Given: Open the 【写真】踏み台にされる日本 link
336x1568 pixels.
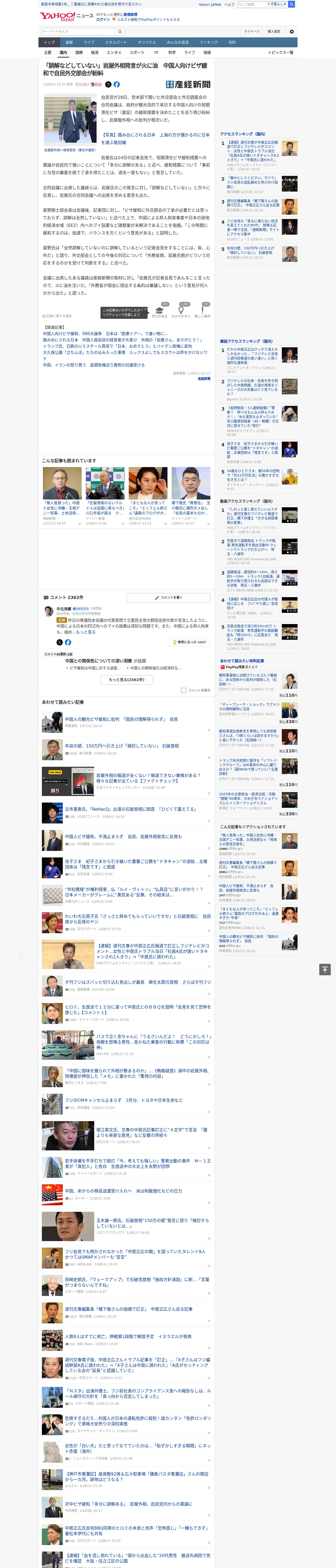Looking at the screenshot, I should click(x=155, y=138).
